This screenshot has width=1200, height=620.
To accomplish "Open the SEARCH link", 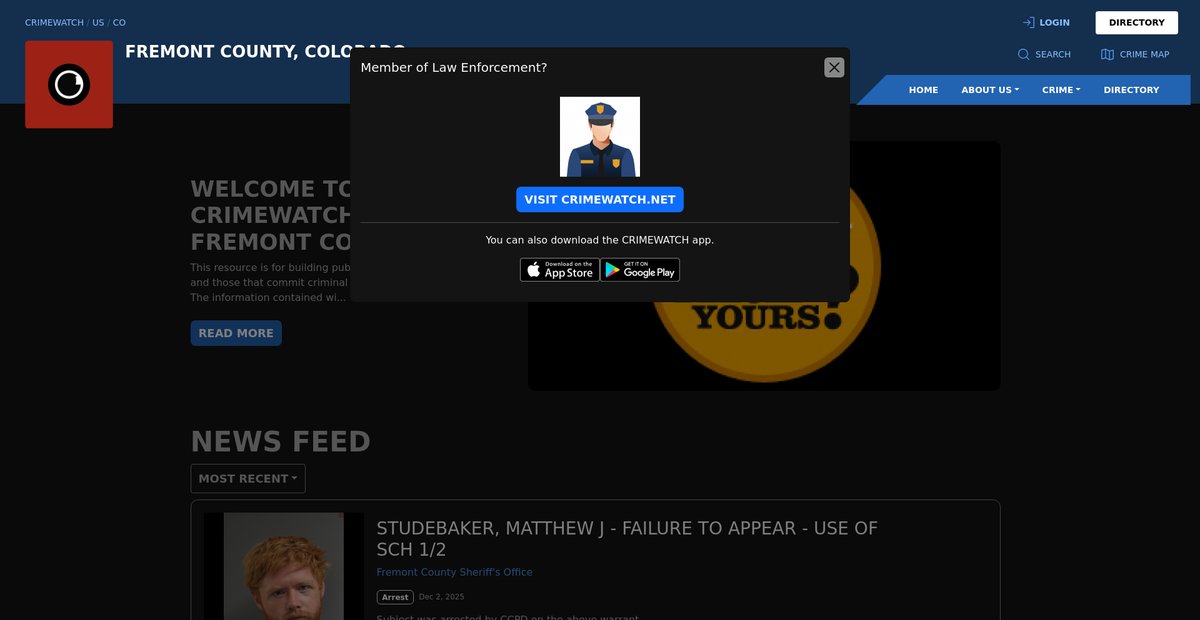I will pos(1053,54).
